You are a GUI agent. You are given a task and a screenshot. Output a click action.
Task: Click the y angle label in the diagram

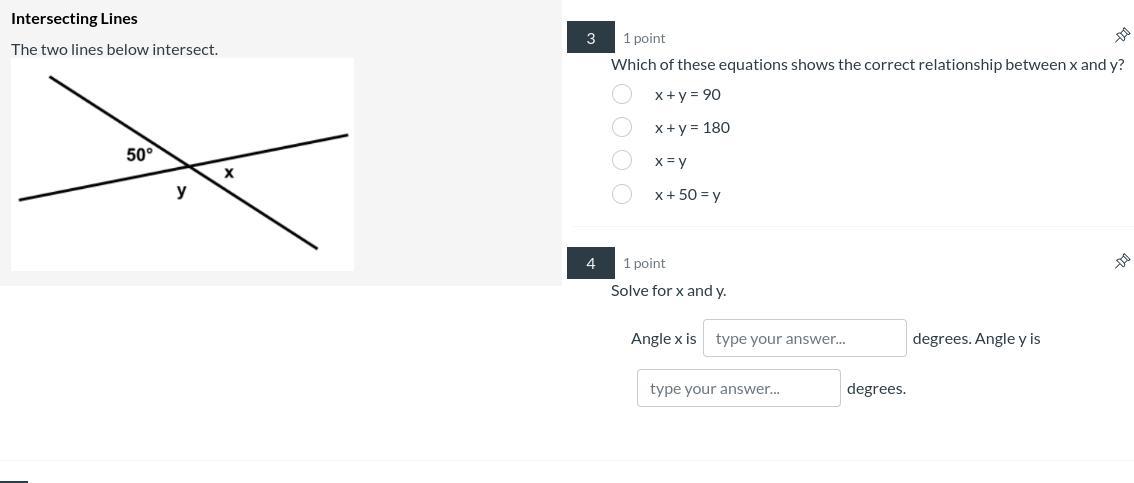(x=181, y=190)
